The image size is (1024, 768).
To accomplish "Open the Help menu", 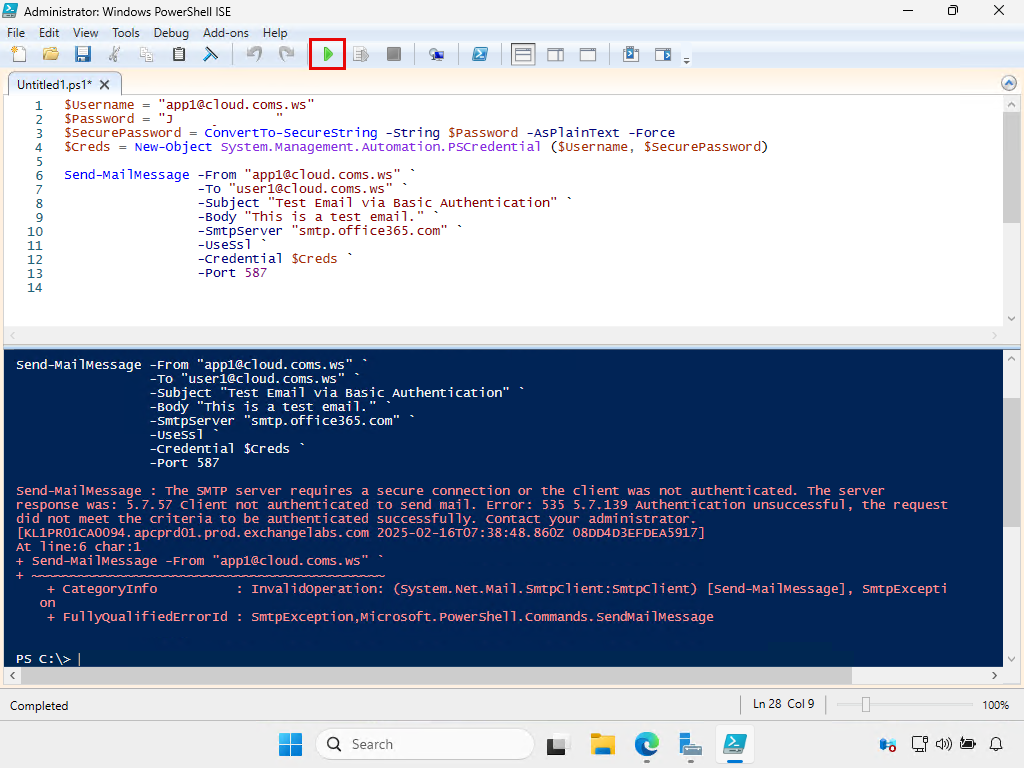I will [275, 33].
